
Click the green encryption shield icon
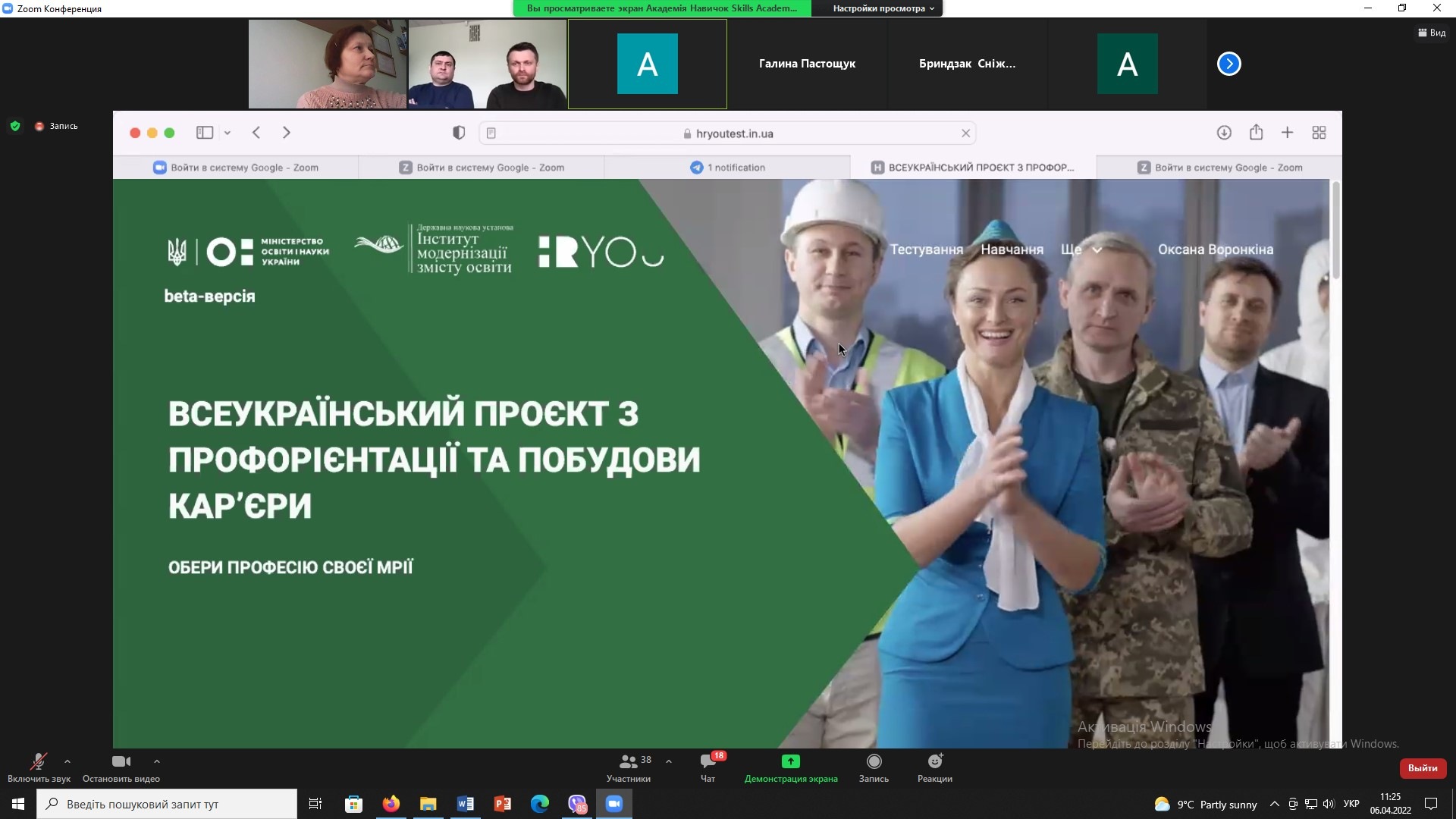click(x=15, y=126)
